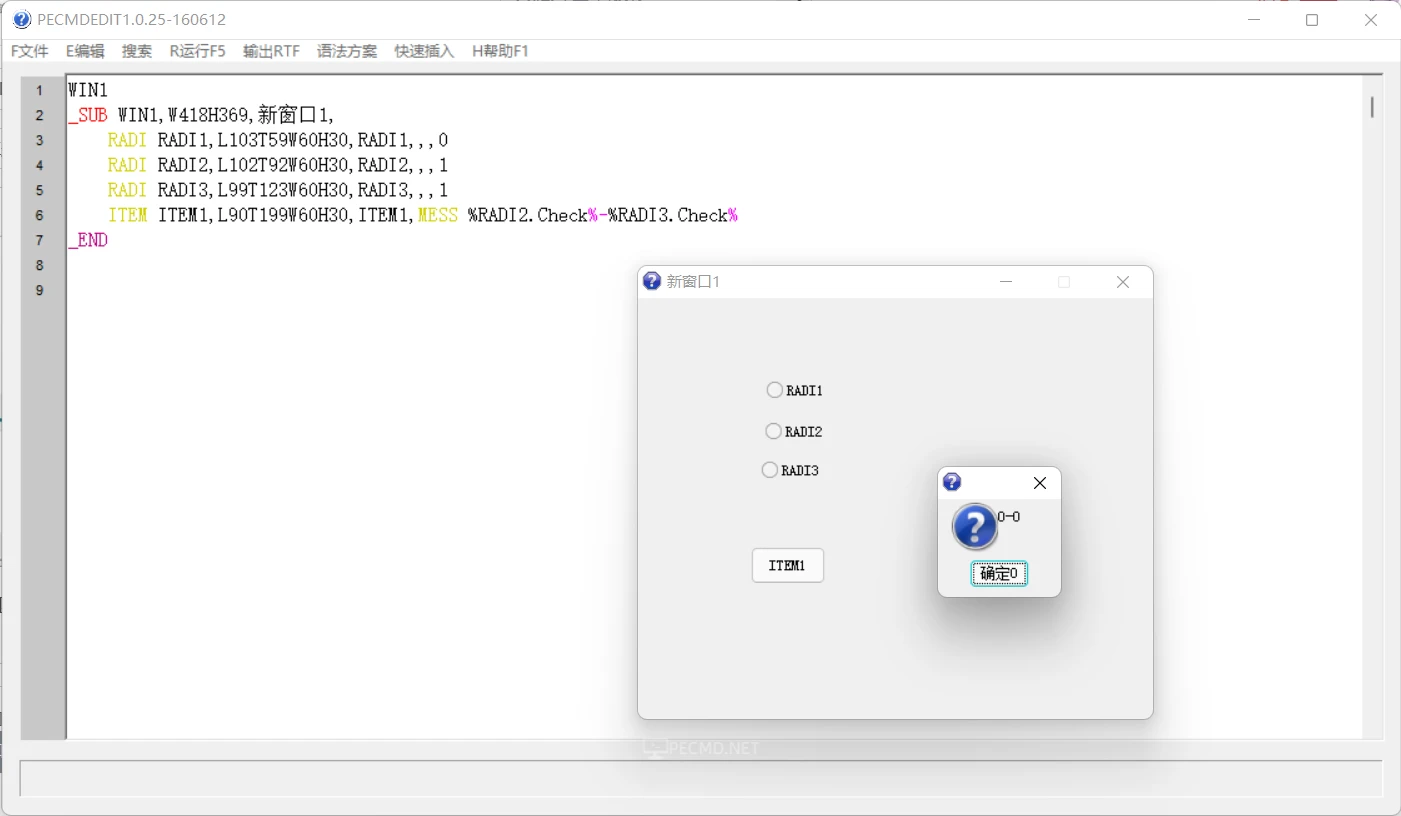Open the 搜索 menu
Image resolution: width=1401 pixels, height=816 pixels.
click(x=137, y=51)
